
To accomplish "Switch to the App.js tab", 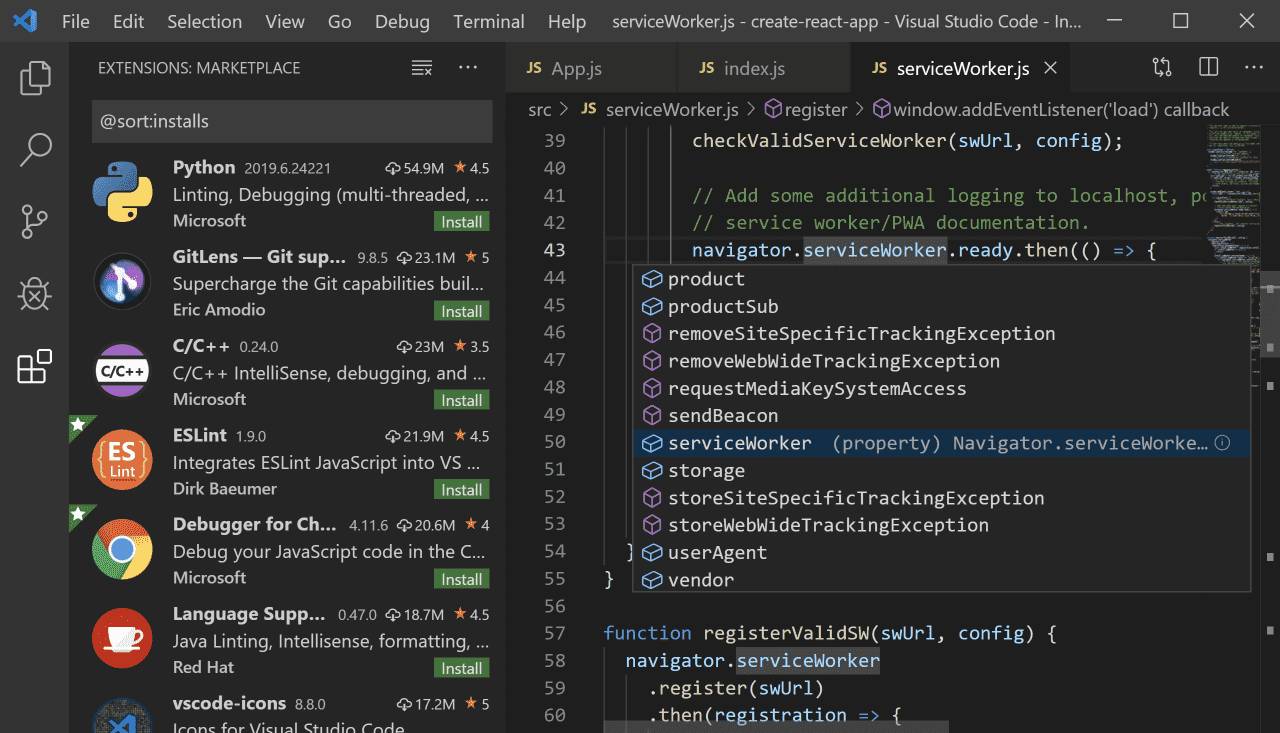I will (591, 68).
